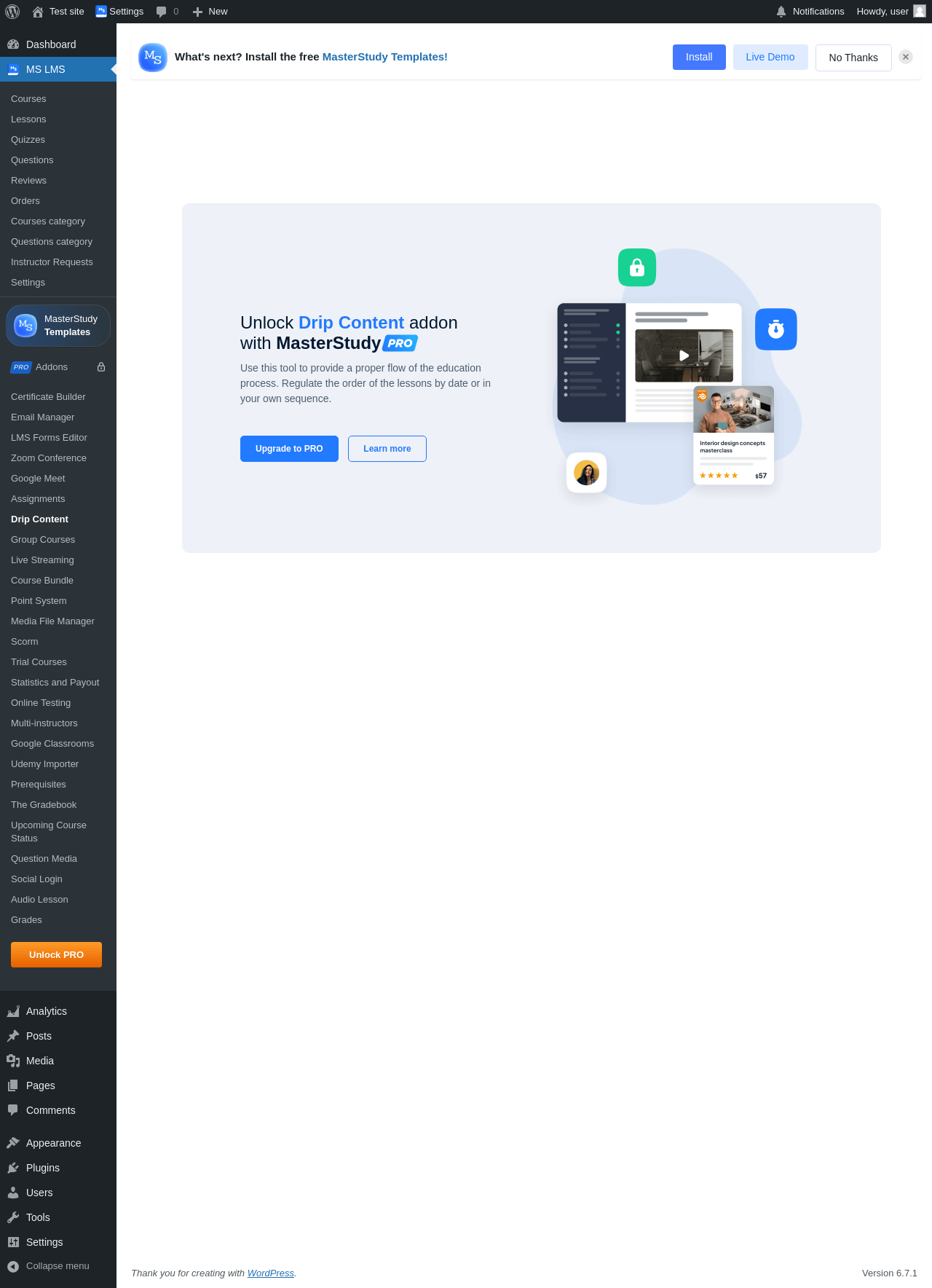The image size is (932, 1288).
Task: Open Questions submenu item
Action: click(x=32, y=160)
